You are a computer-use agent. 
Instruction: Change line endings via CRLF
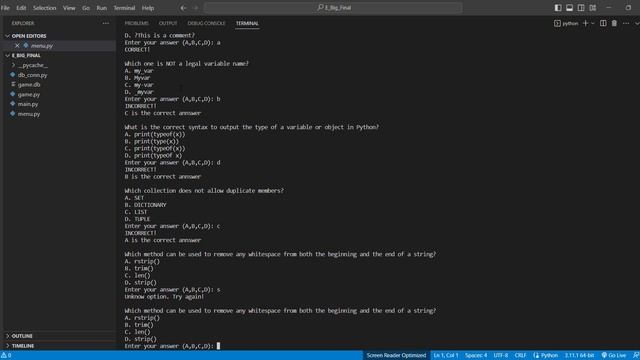pos(520,356)
